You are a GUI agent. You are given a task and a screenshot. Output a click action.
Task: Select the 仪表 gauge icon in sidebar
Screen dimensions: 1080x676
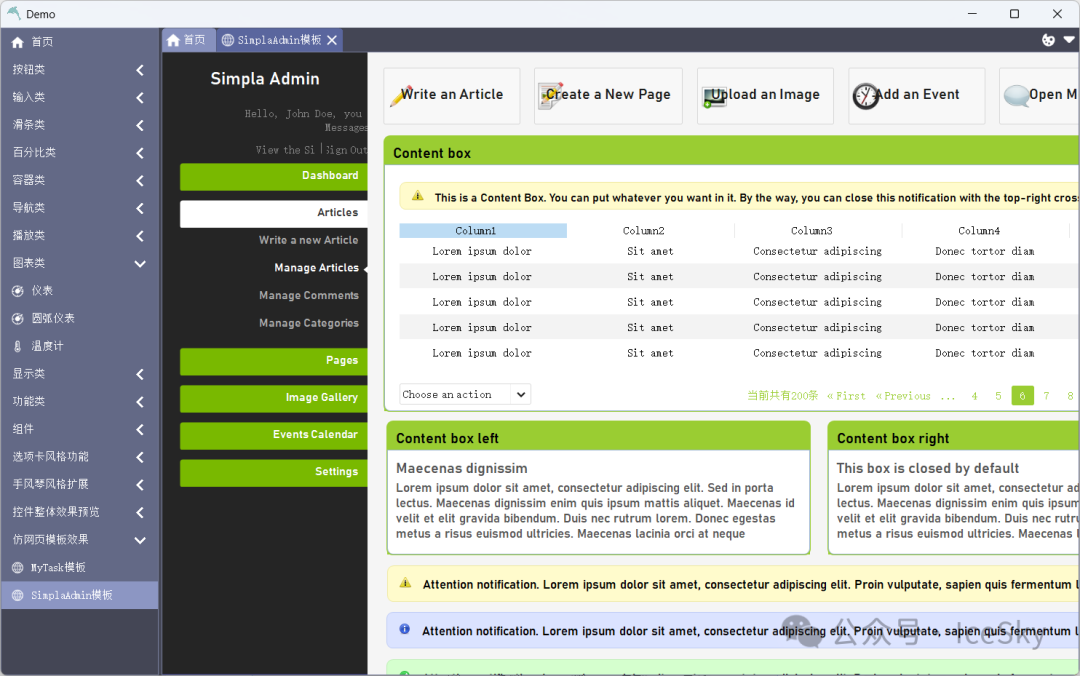[18, 291]
